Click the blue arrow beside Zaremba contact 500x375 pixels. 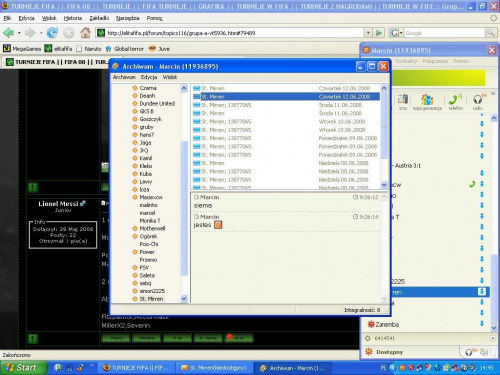click(482, 323)
